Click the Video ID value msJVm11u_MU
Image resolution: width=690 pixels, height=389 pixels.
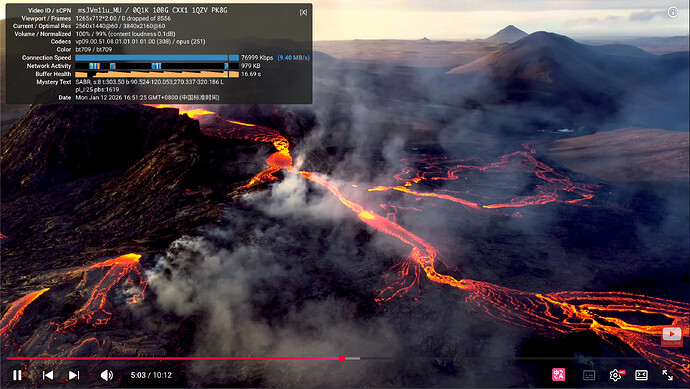pos(99,10)
